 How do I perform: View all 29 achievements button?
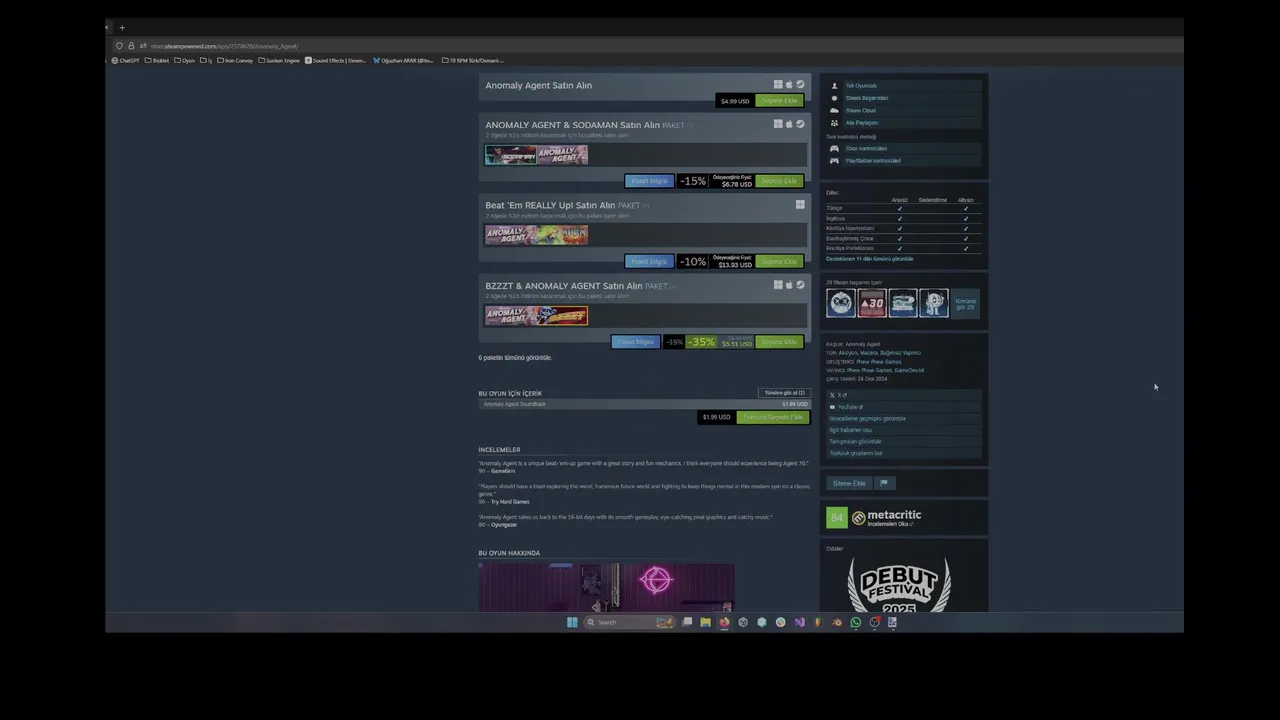coord(965,303)
